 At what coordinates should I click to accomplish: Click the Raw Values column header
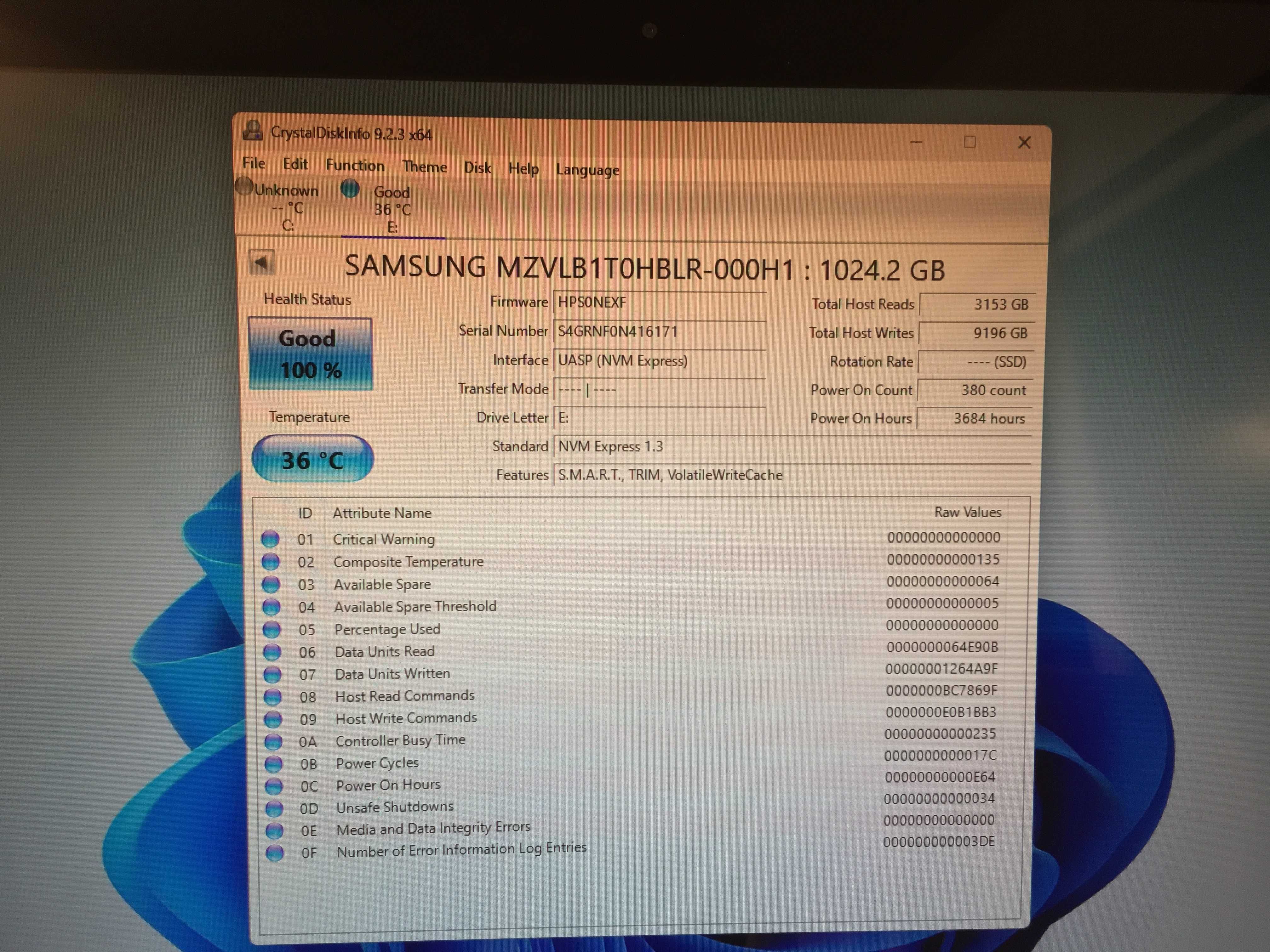click(967, 512)
